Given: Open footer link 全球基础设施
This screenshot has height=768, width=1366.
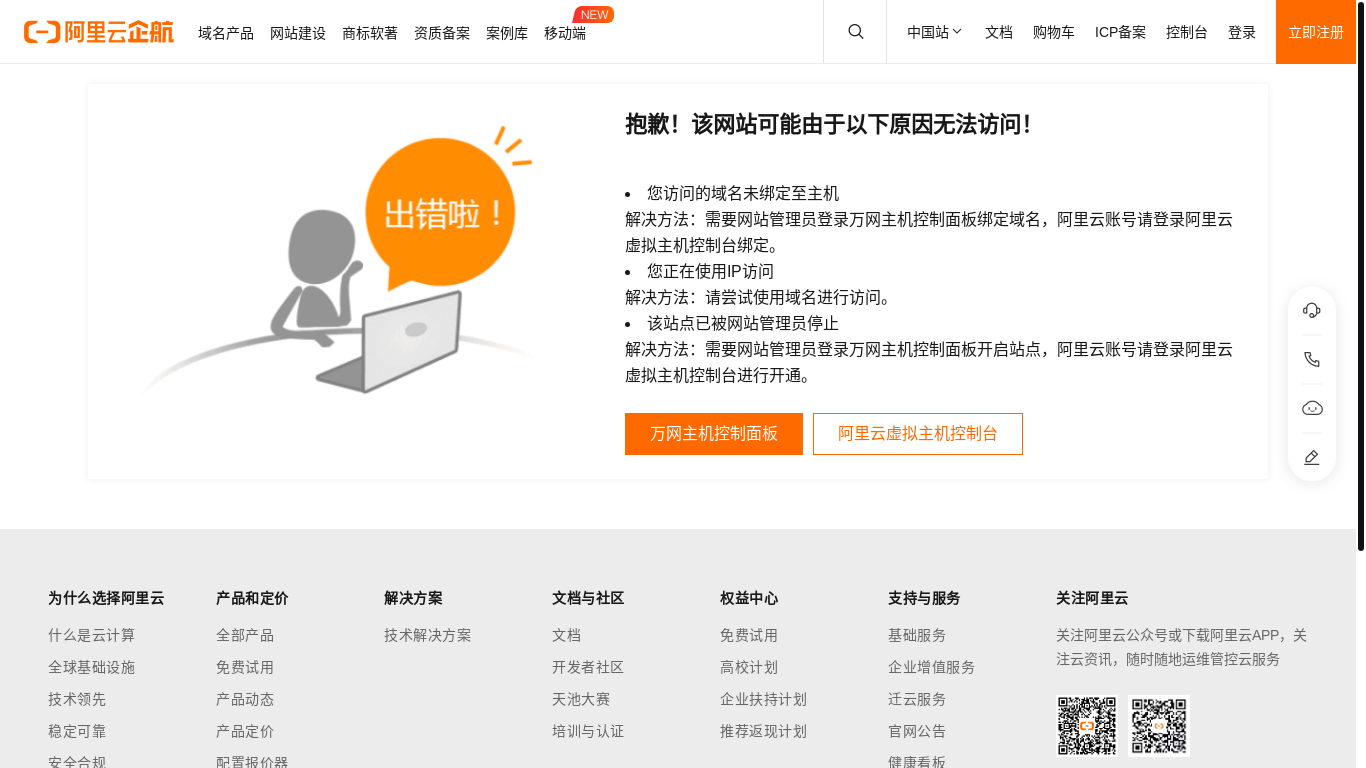Looking at the screenshot, I should (92, 667).
